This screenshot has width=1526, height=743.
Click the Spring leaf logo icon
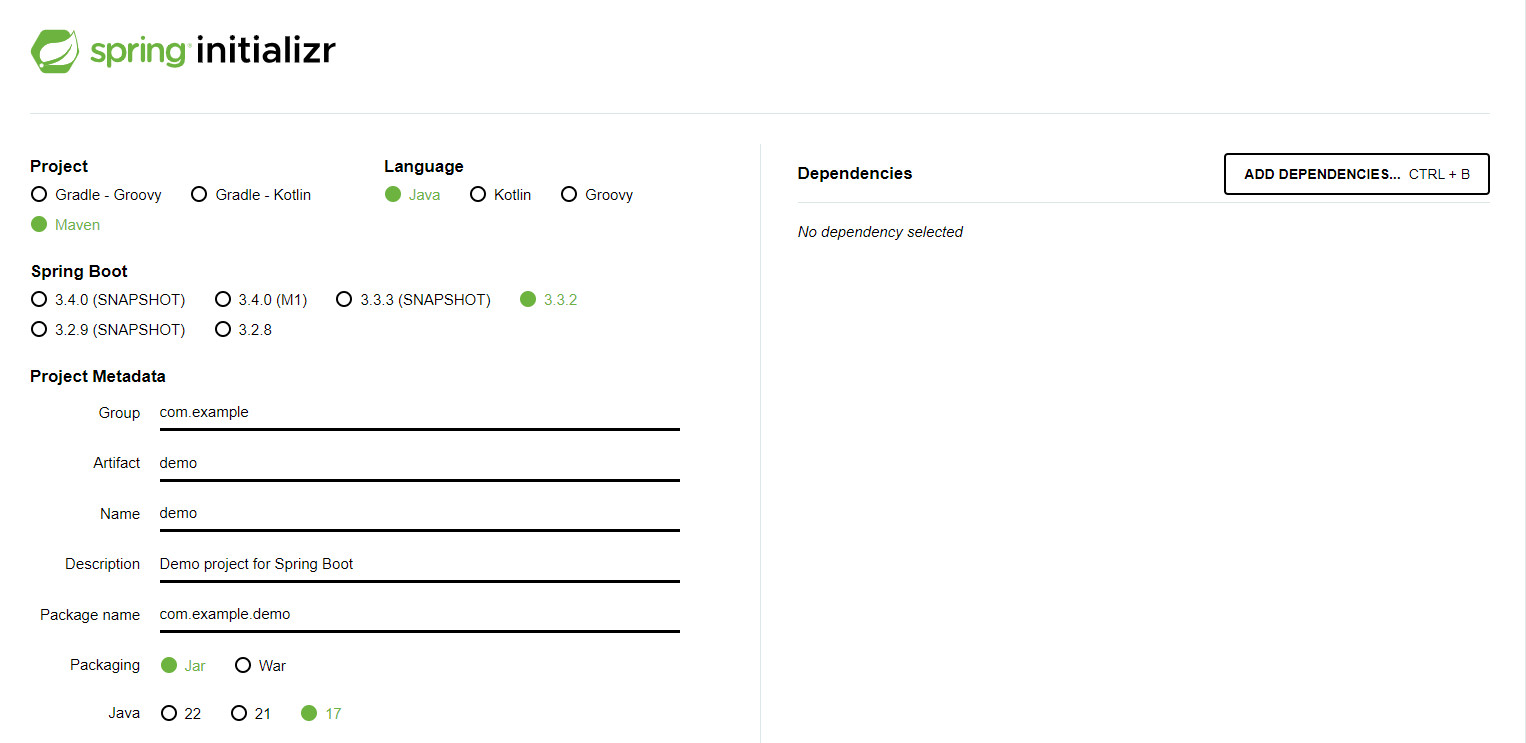point(55,51)
